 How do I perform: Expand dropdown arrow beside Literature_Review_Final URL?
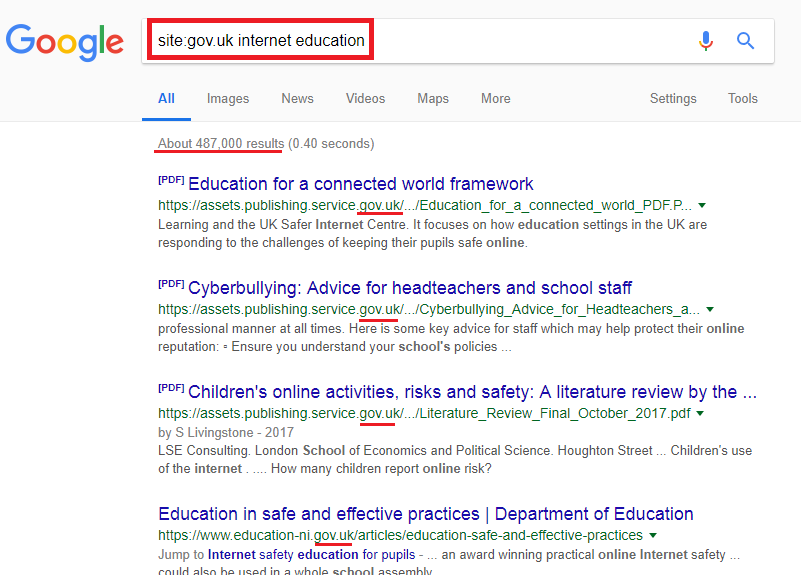pyautogui.click(x=700, y=413)
